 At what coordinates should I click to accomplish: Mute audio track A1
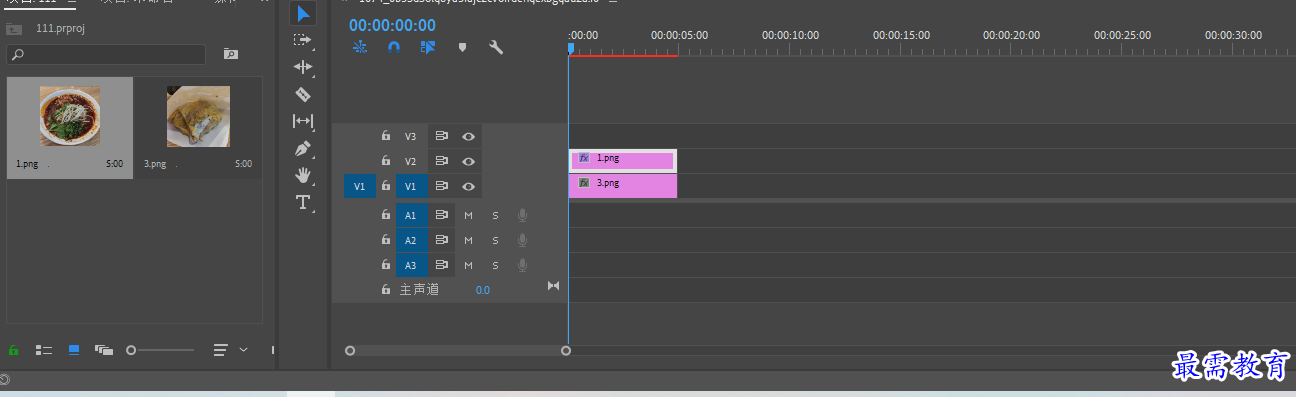point(468,215)
